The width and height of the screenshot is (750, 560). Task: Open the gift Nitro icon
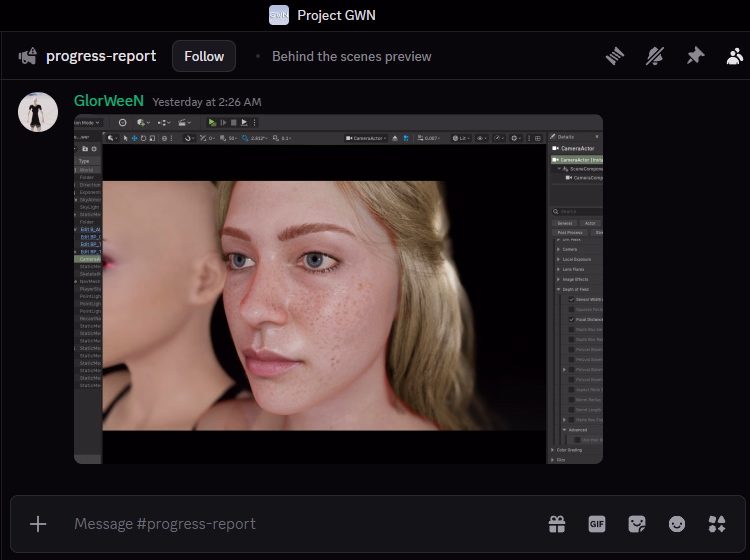pyautogui.click(x=557, y=524)
